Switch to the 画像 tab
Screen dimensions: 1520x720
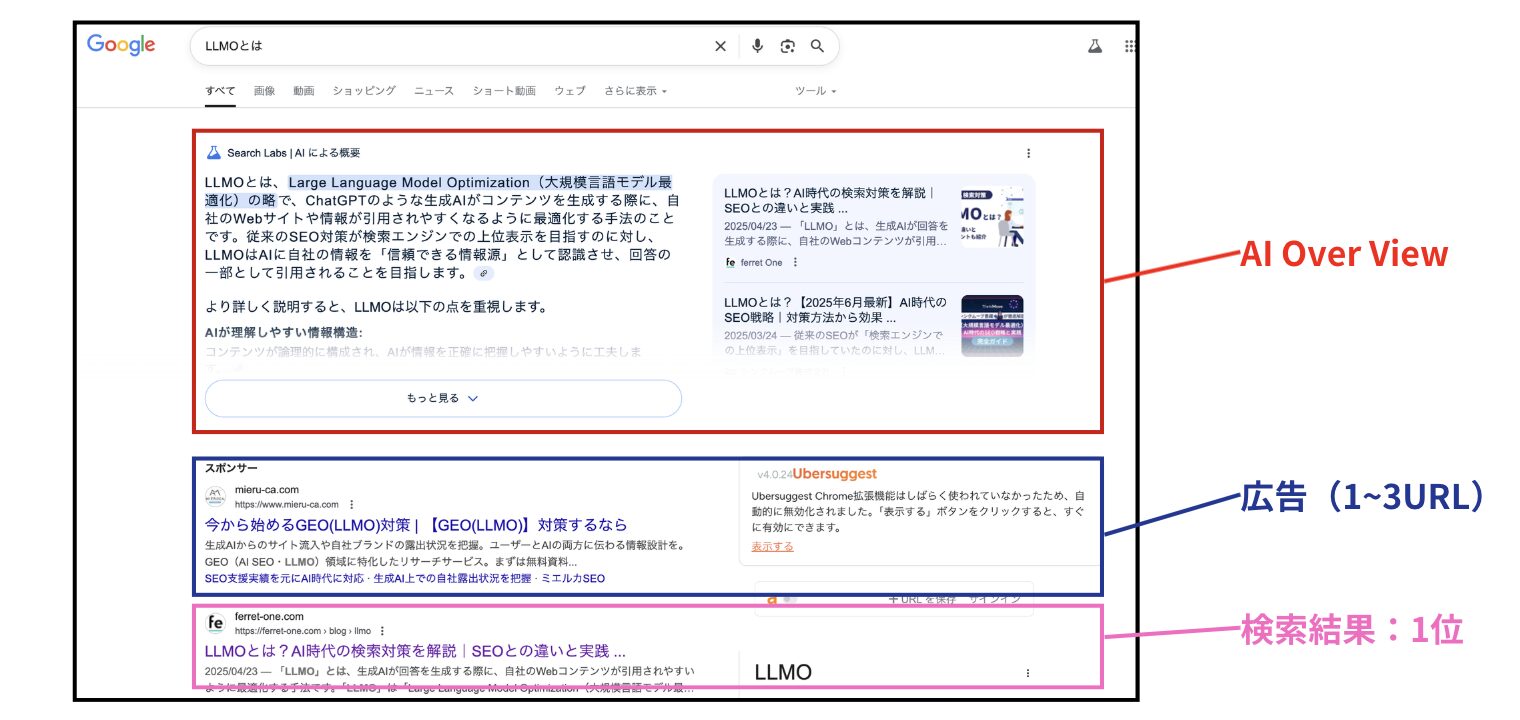coord(264,91)
